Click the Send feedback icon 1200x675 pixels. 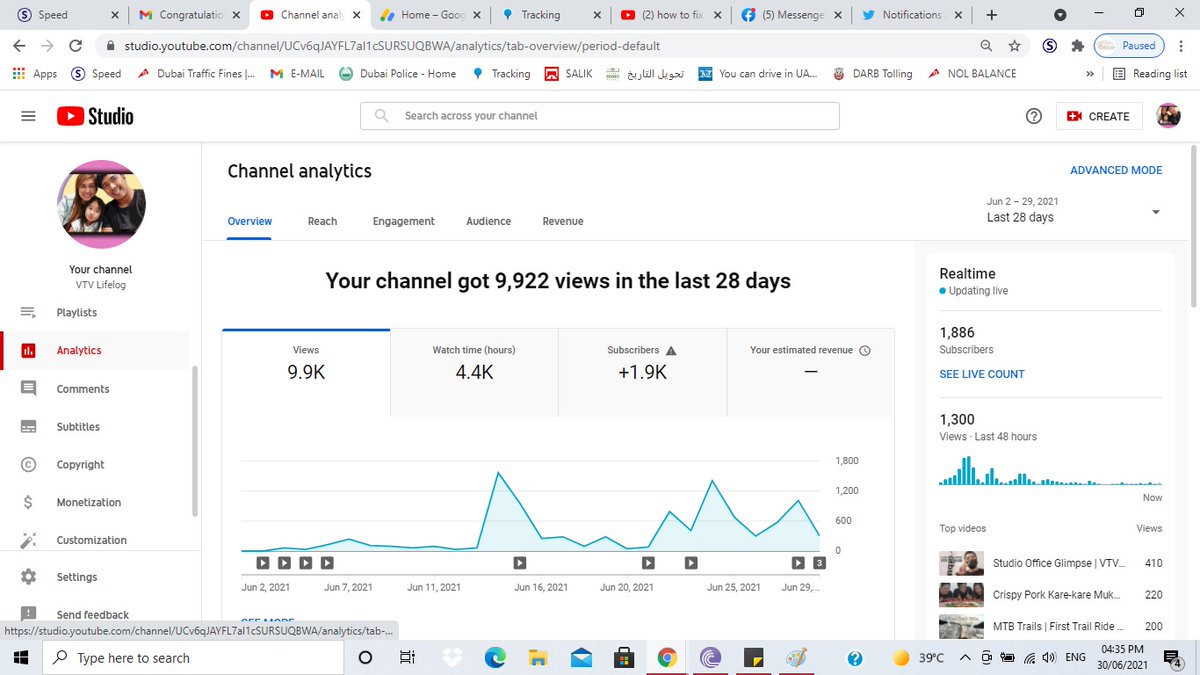(x=28, y=614)
